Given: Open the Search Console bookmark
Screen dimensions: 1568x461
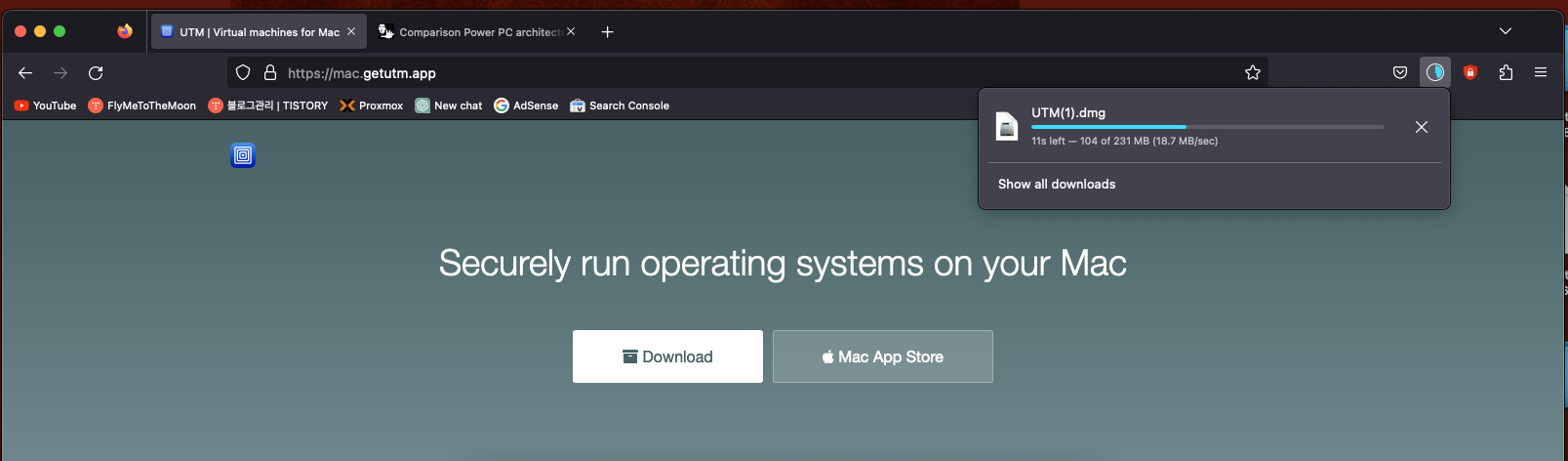Looking at the screenshot, I should (620, 105).
